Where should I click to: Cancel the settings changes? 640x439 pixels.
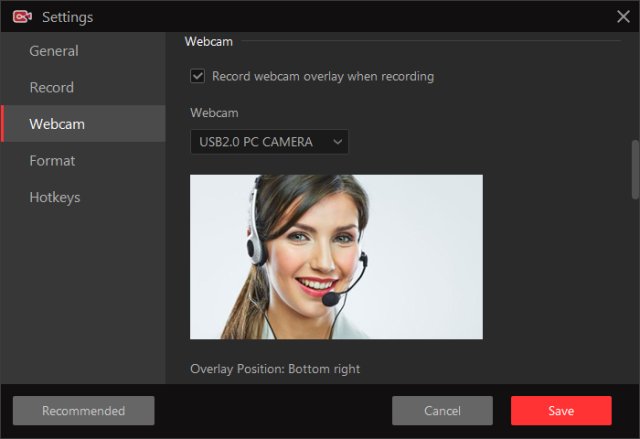(x=442, y=410)
